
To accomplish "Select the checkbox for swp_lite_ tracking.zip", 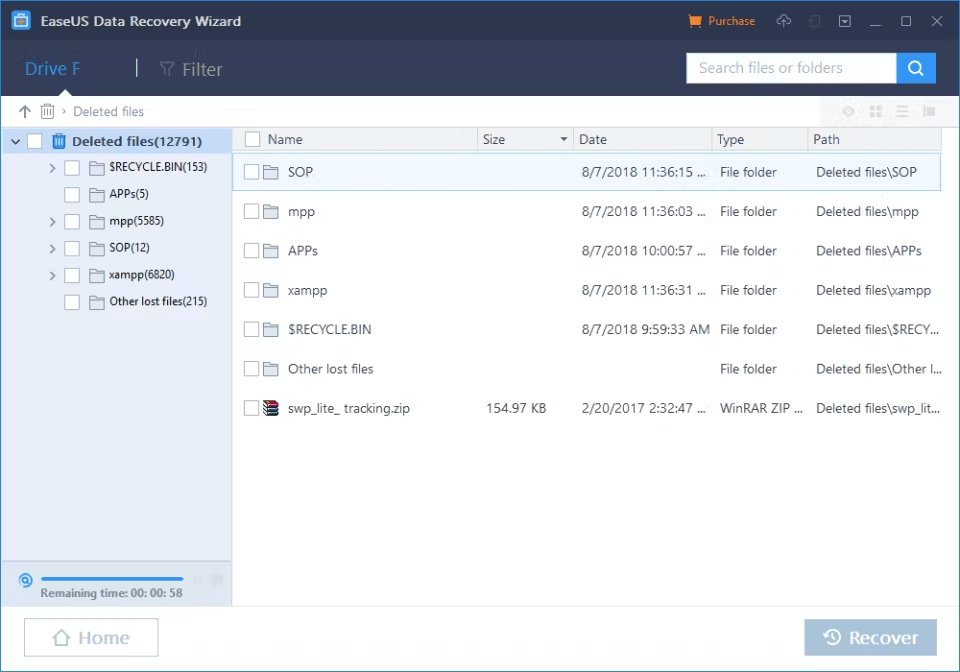I will click(251, 408).
